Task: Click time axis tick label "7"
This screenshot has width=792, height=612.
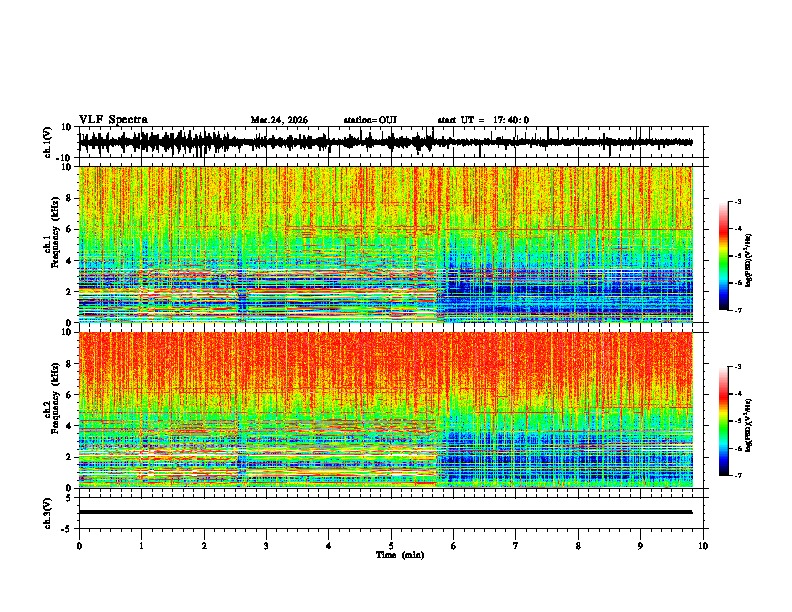Action: (x=516, y=546)
